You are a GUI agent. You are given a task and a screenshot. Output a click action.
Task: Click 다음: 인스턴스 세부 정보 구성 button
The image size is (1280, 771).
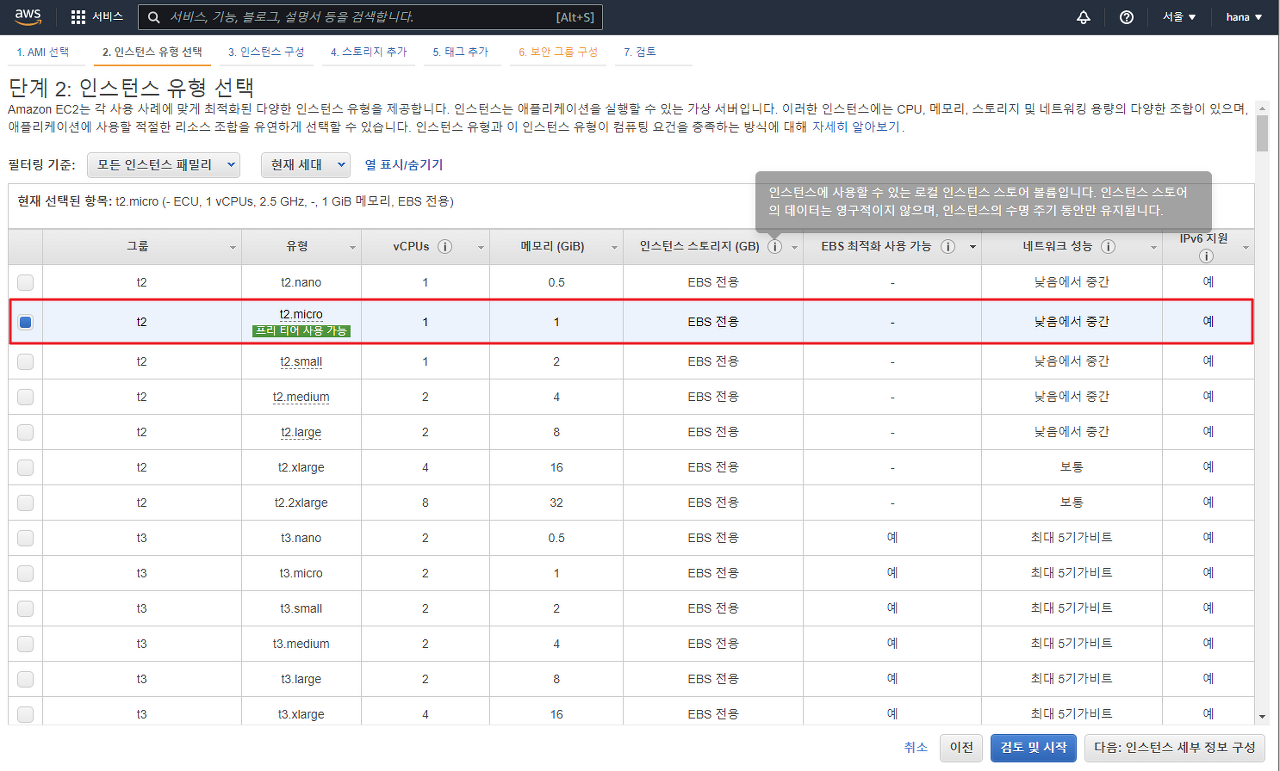[x=1175, y=748]
